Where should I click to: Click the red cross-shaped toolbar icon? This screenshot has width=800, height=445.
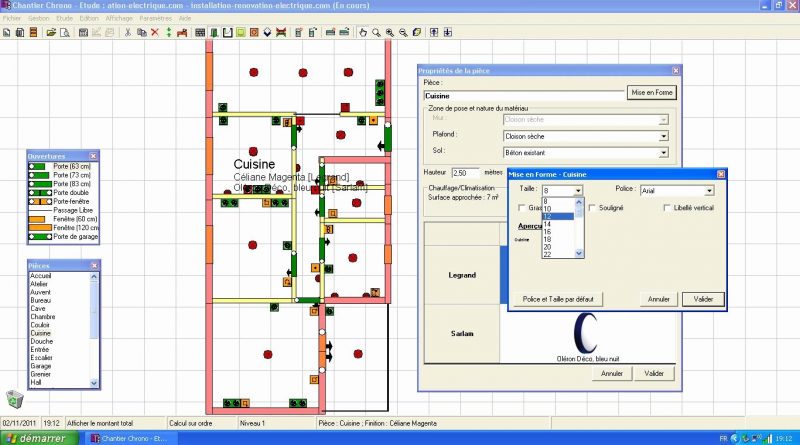click(x=281, y=32)
